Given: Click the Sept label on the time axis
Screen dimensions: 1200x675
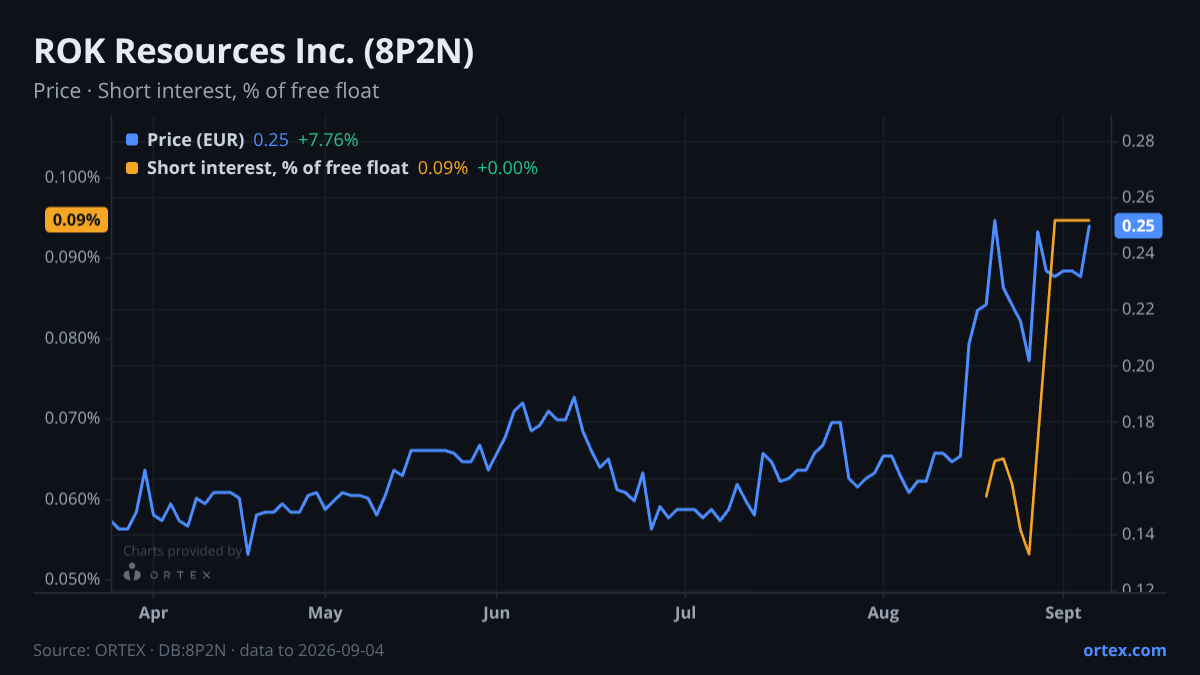Looking at the screenshot, I should tap(1063, 613).
